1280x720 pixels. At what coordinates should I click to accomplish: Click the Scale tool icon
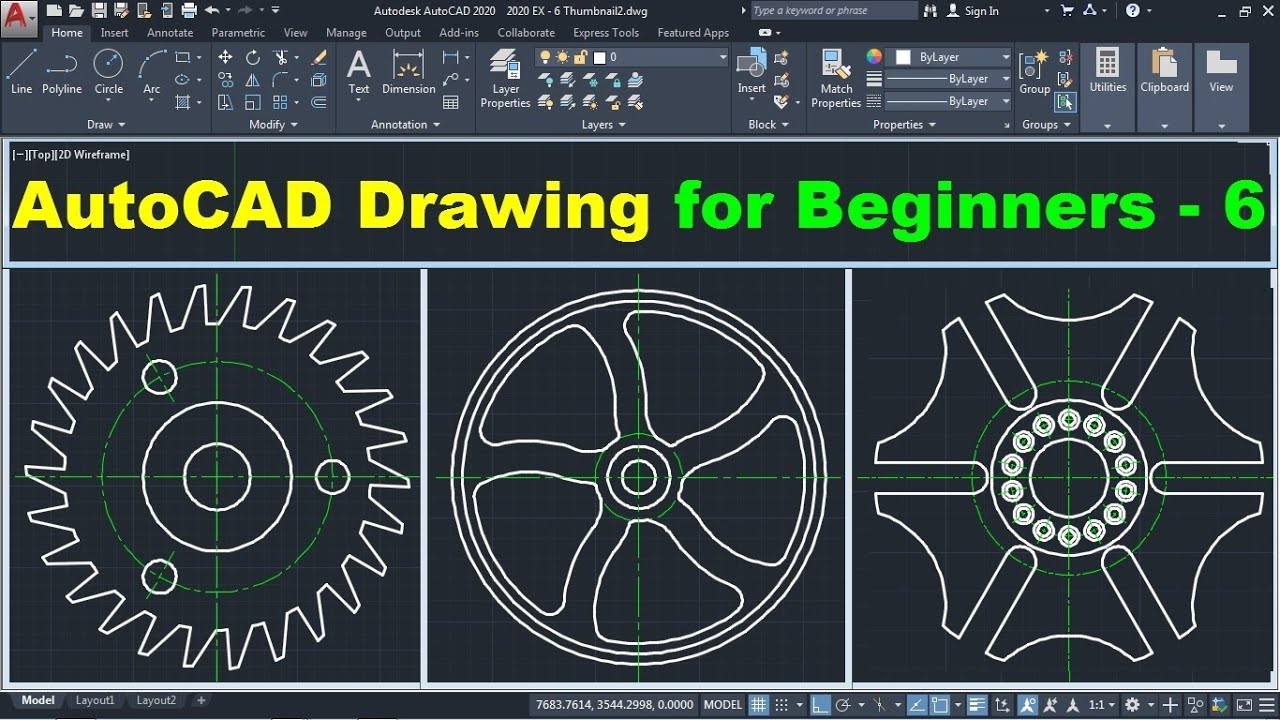(x=253, y=102)
